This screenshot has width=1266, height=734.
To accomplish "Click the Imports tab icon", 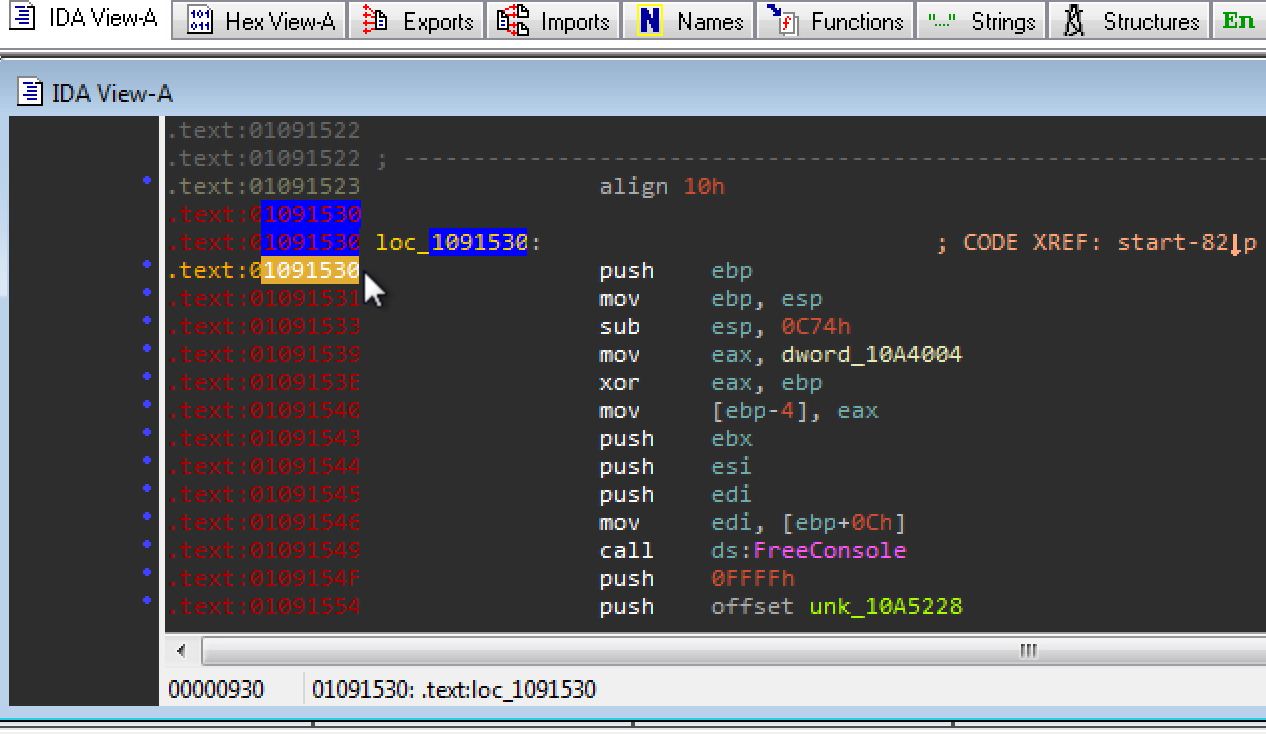I will click(513, 21).
